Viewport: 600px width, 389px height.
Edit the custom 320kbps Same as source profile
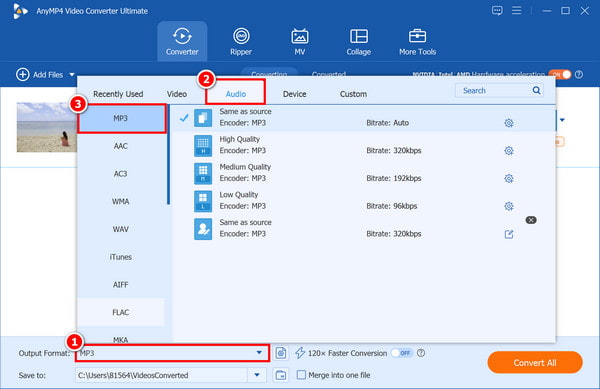[x=509, y=234]
